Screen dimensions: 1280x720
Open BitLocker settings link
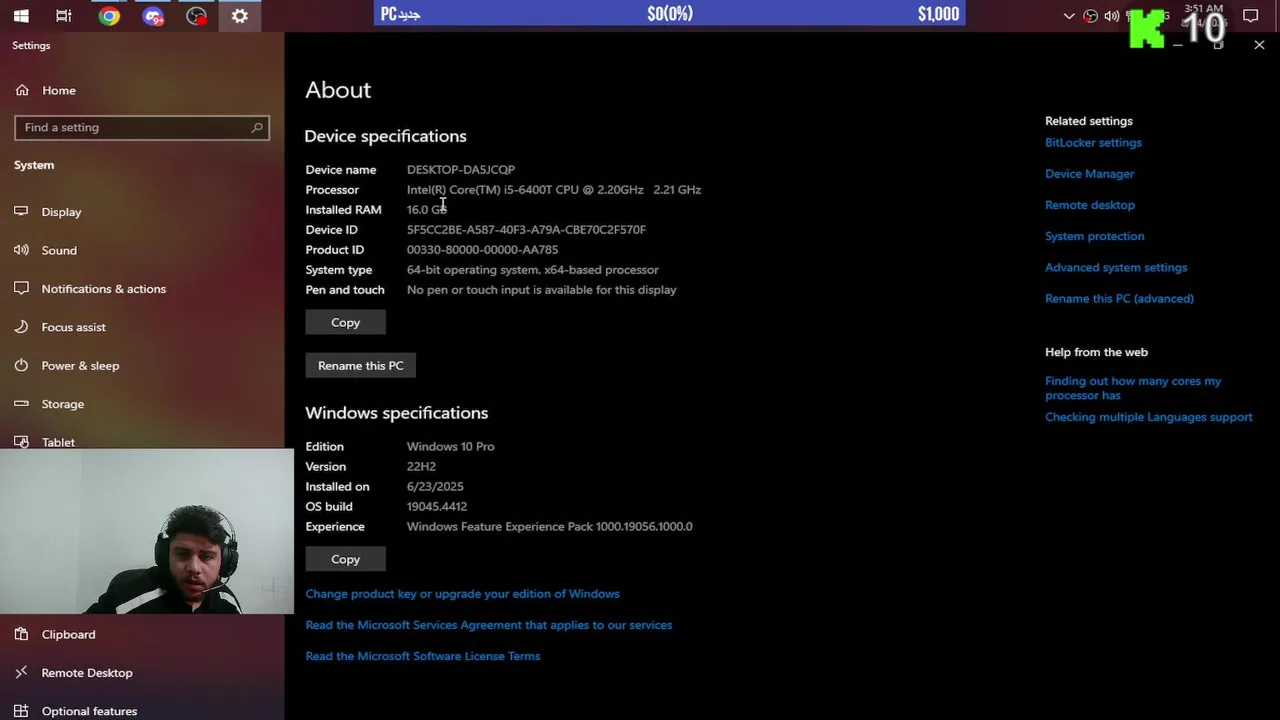click(x=1093, y=143)
